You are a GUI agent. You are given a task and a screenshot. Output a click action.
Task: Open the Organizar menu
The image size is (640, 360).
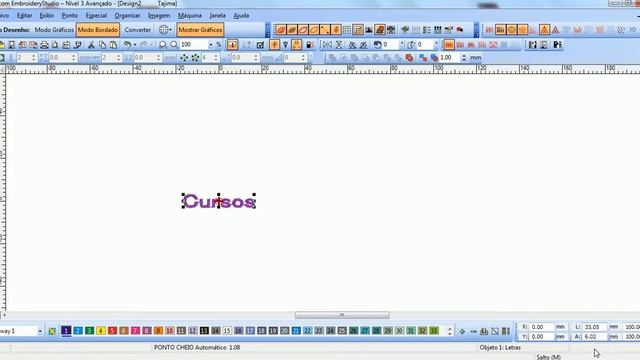(127, 16)
